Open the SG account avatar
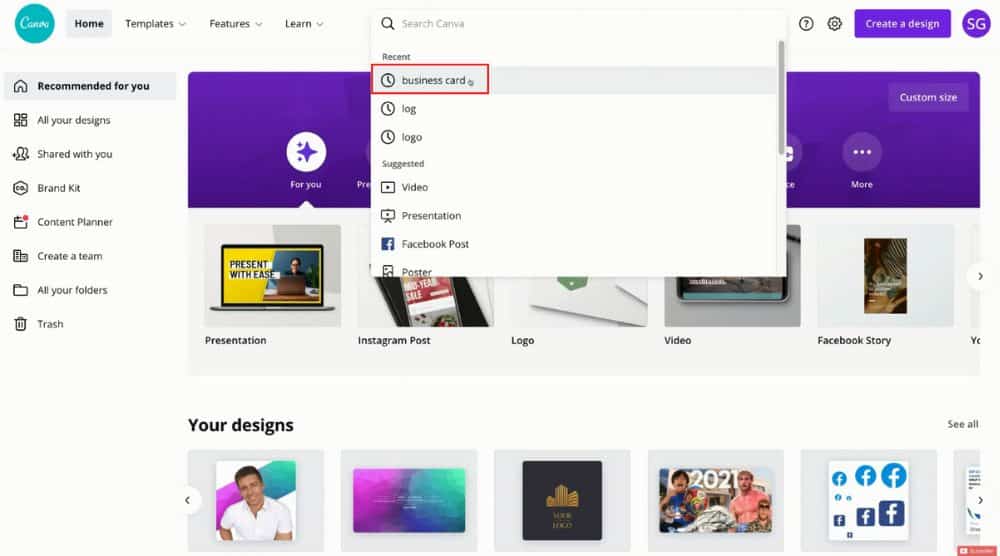 [976, 24]
